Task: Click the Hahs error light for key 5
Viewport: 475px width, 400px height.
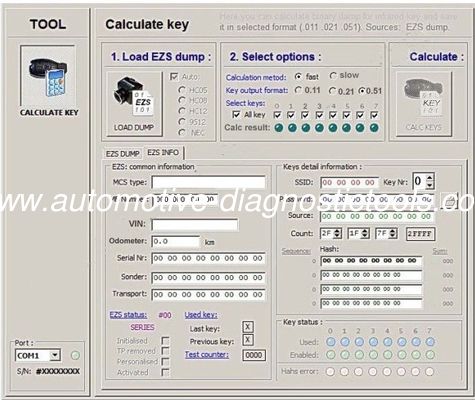Action: 401,371
